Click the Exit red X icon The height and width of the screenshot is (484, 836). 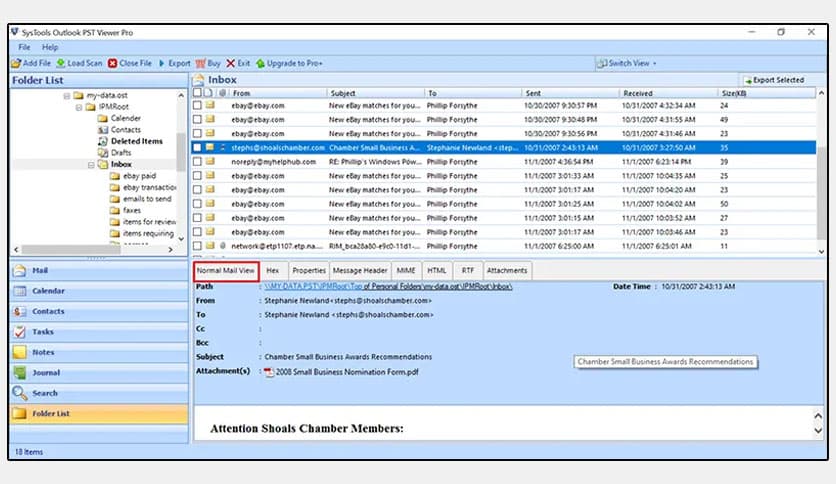point(230,63)
